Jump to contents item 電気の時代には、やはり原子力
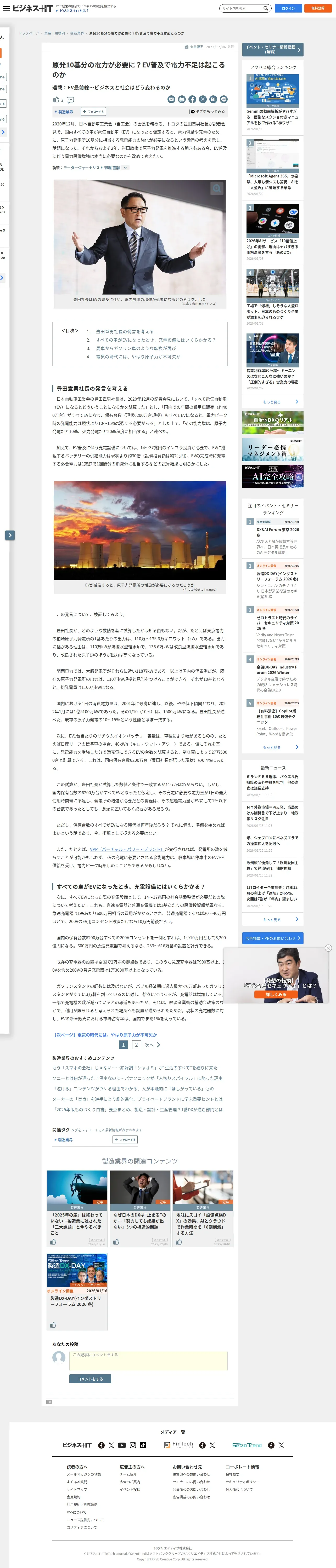The width and height of the screenshot is (336, 1568). tap(138, 357)
